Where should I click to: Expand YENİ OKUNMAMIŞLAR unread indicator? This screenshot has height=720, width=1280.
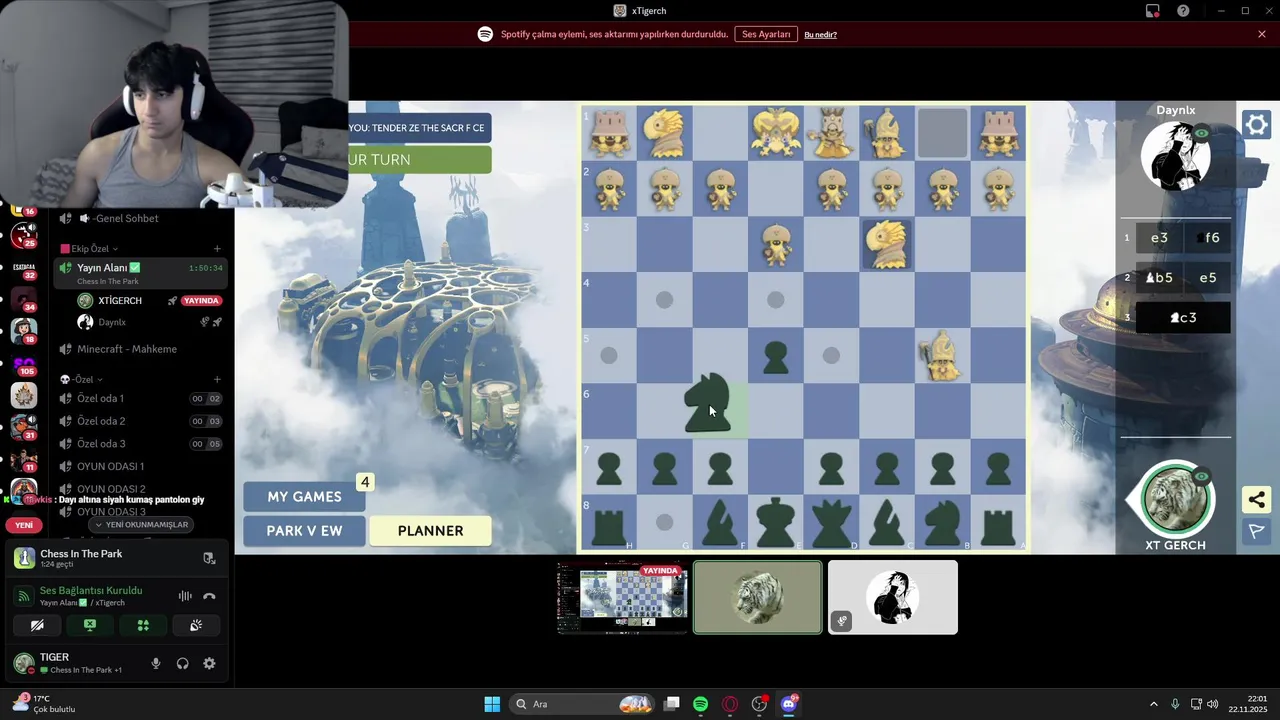point(139,524)
